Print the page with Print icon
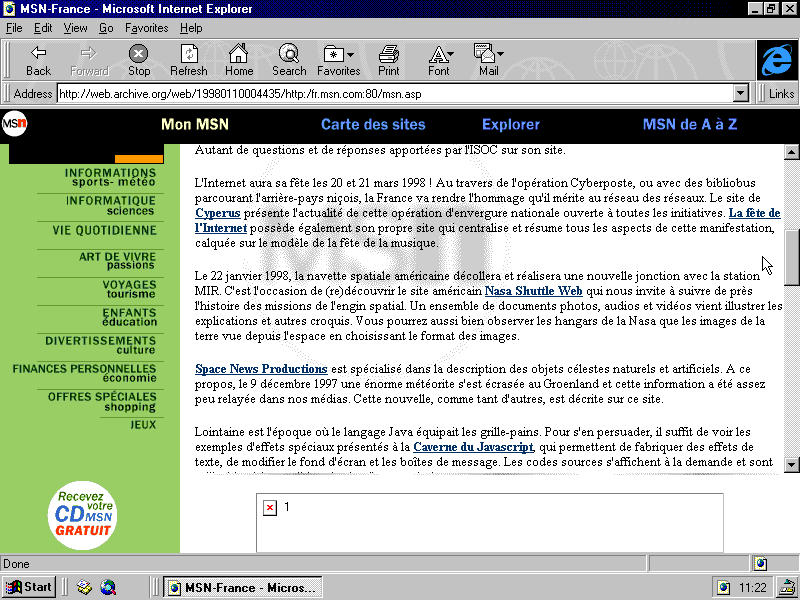 [x=389, y=54]
